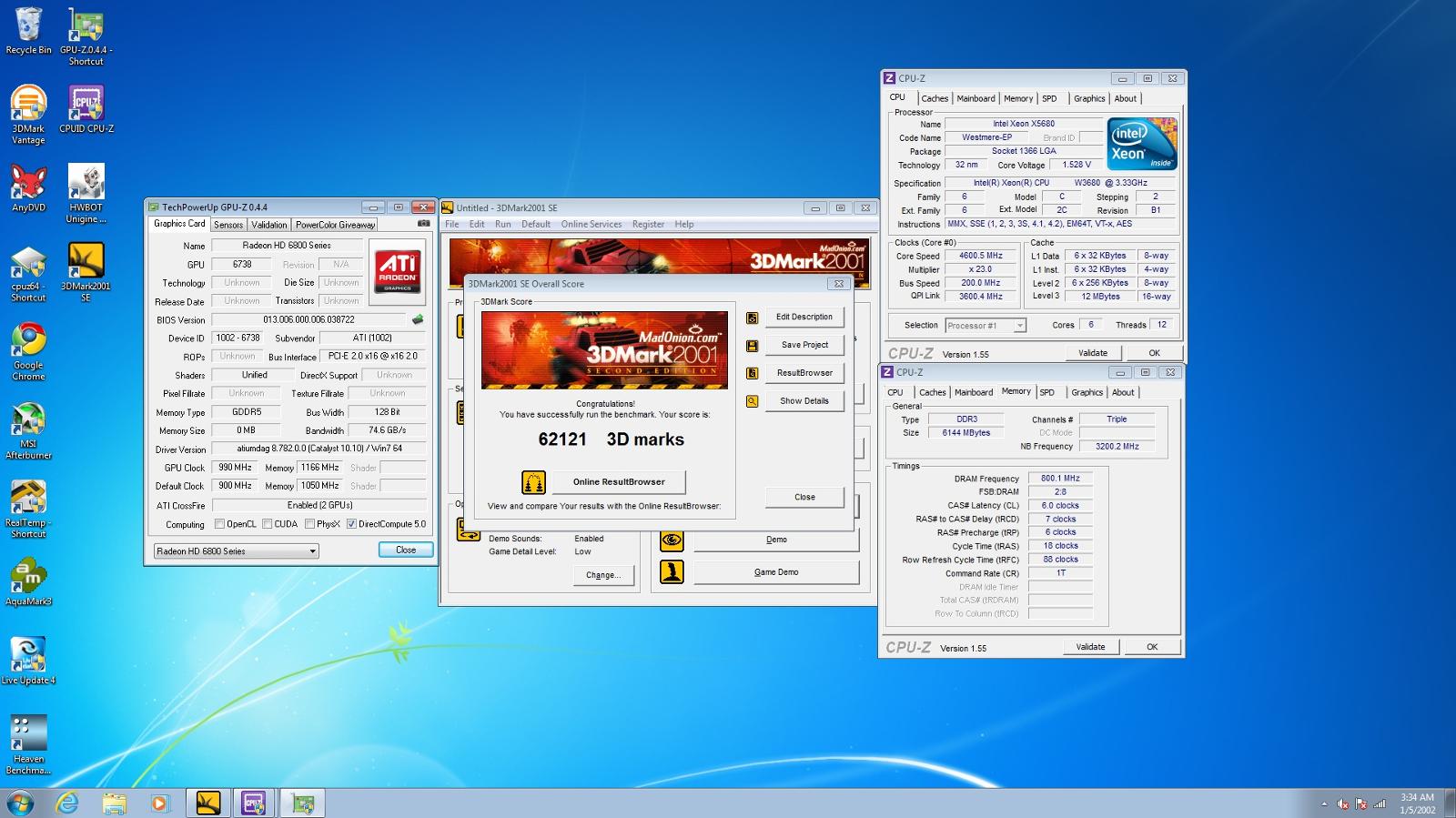This screenshot has width=1456, height=818.
Task: Click the volume icon in the system tray
Action: 1342,804
